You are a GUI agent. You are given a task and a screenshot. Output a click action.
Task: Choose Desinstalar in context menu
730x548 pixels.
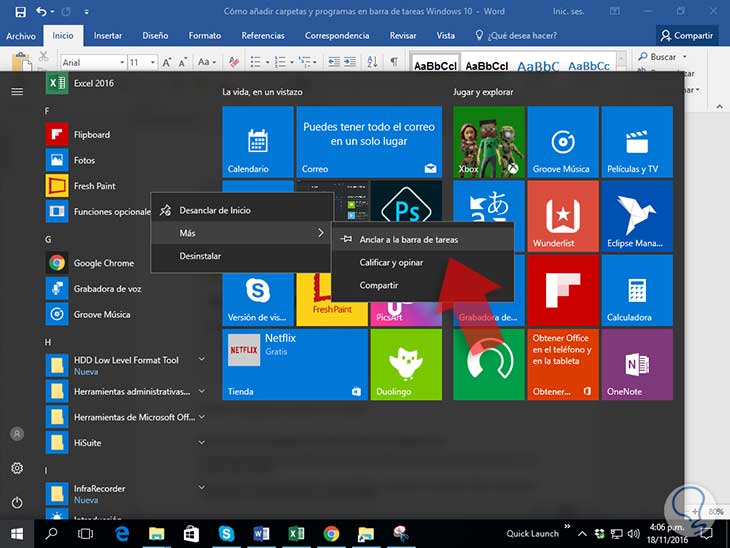(x=242, y=256)
